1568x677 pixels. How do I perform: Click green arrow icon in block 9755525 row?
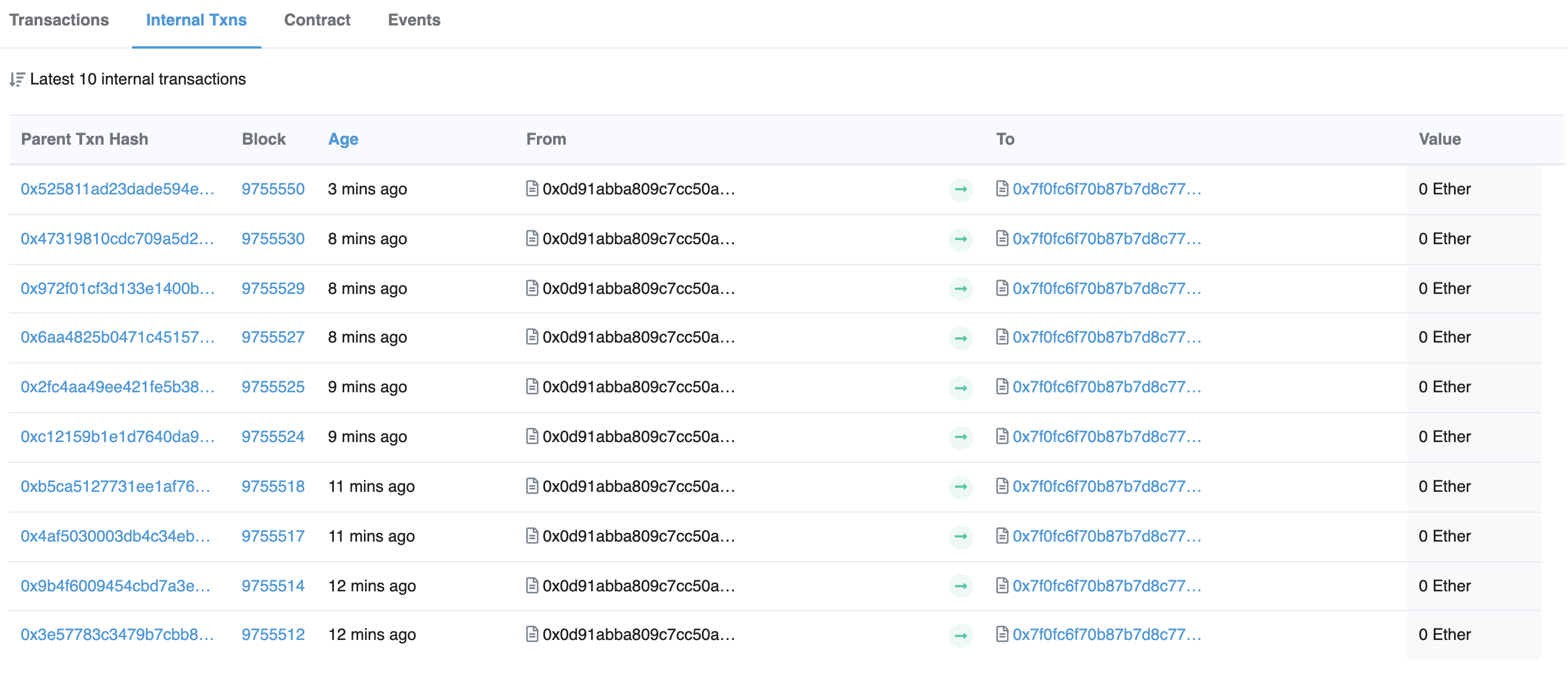pos(960,388)
